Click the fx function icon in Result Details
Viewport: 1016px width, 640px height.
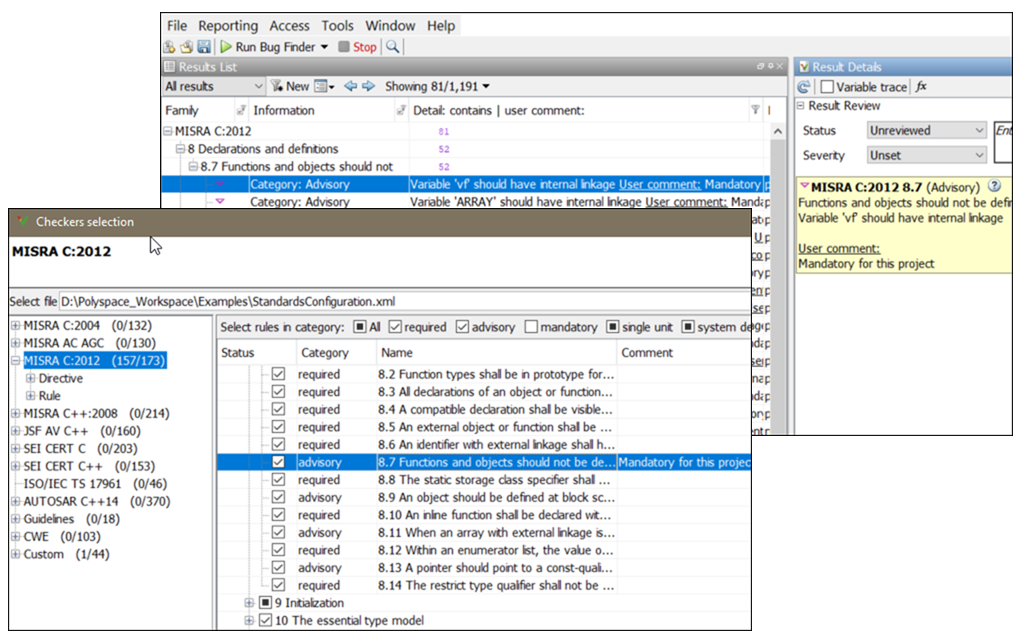point(921,86)
